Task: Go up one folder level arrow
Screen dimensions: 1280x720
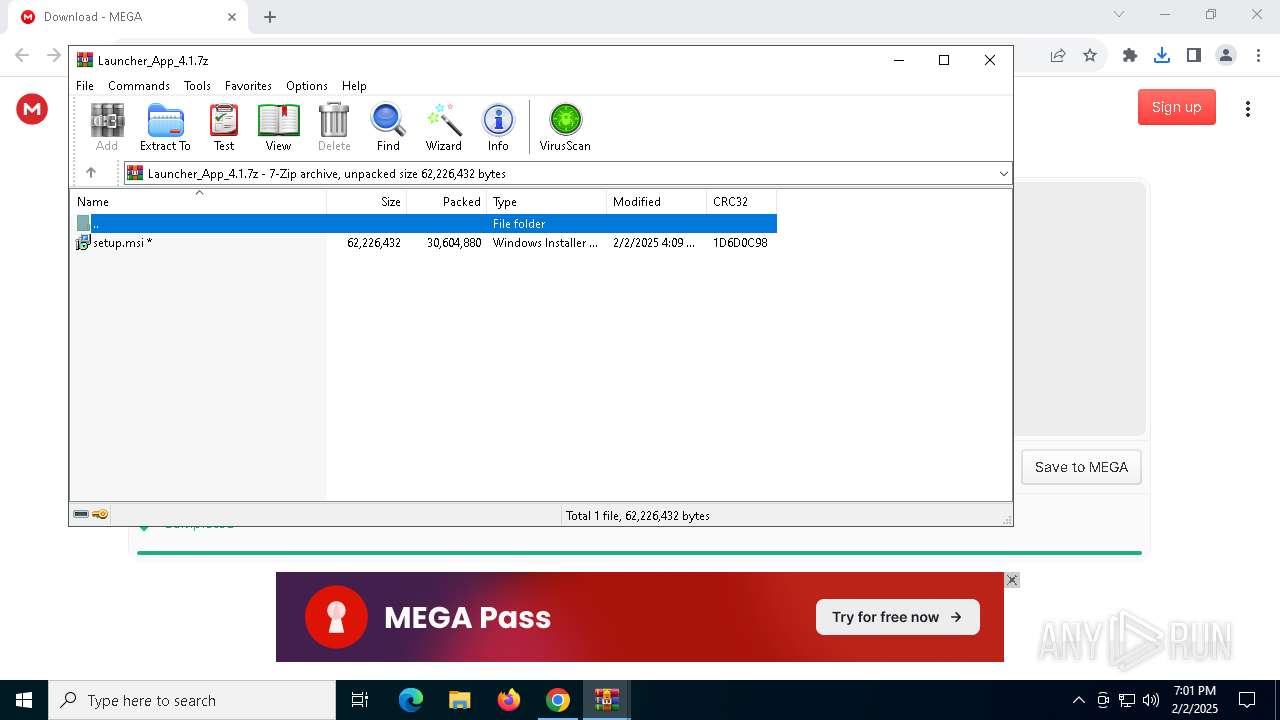Action: (x=91, y=173)
